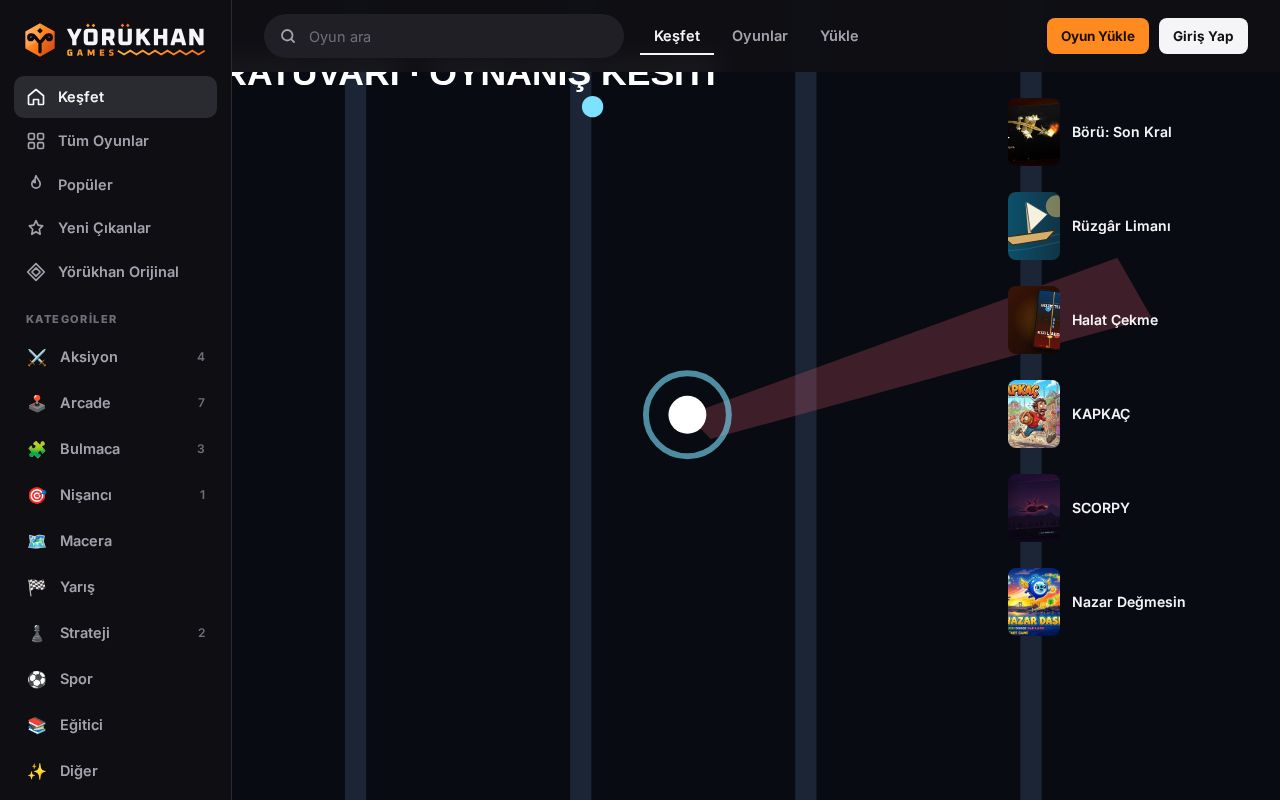Switch to the Oyunlar tab
1280x800 pixels.
(x=760, y=36)
